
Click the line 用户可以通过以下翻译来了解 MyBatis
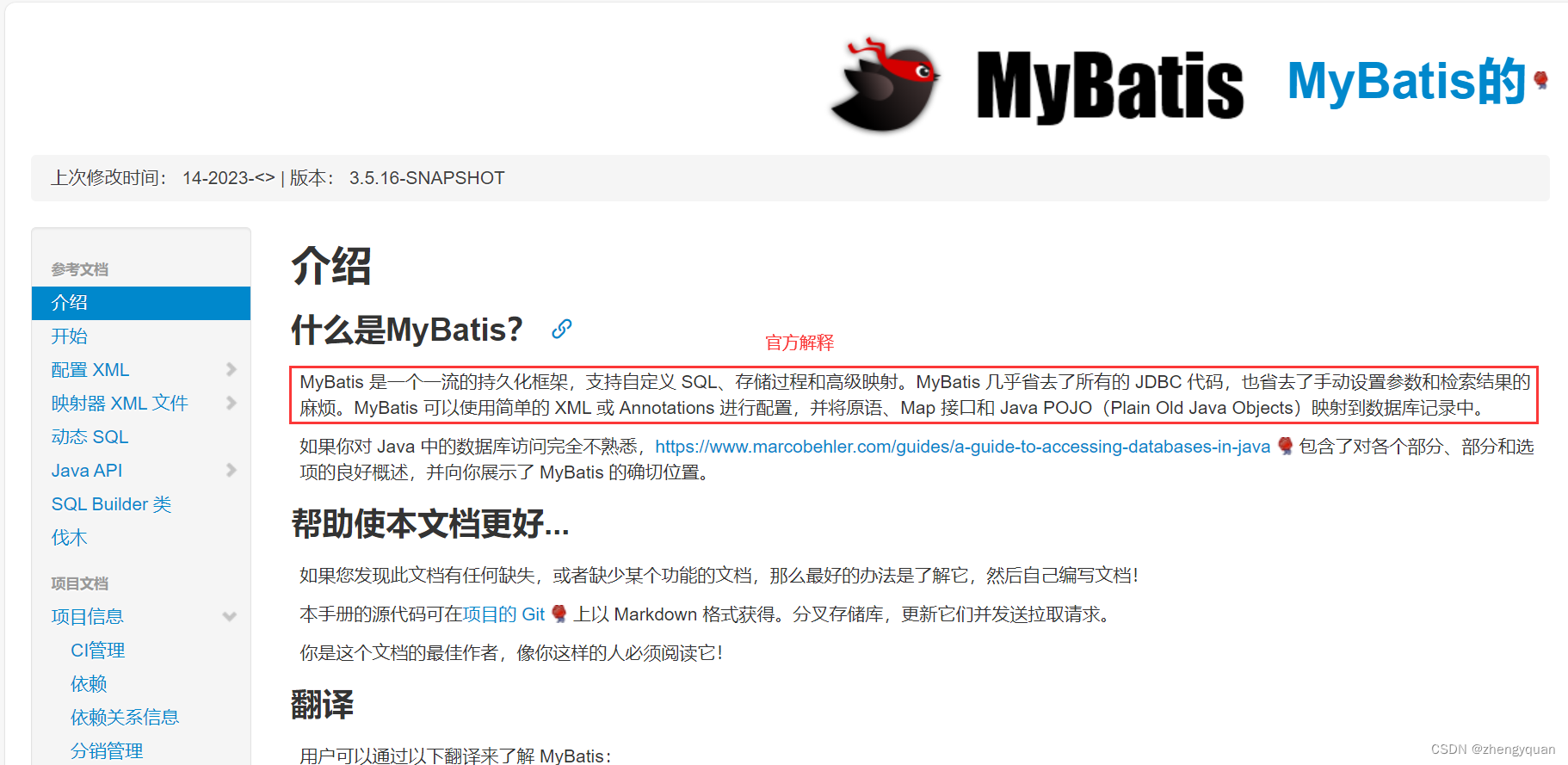point(455,756)
